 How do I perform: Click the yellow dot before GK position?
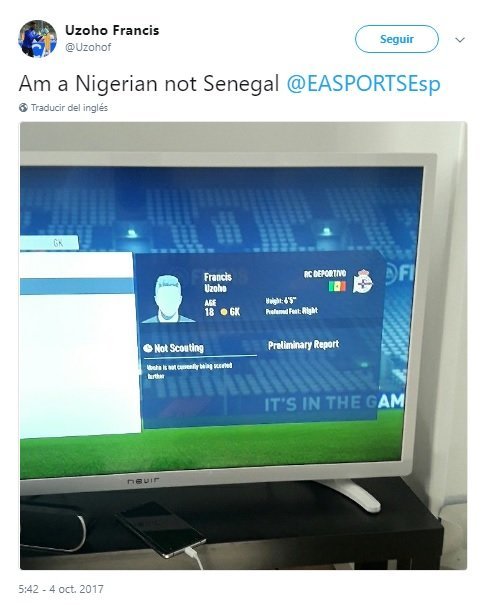pyautogui.click(x=224, y=312)
